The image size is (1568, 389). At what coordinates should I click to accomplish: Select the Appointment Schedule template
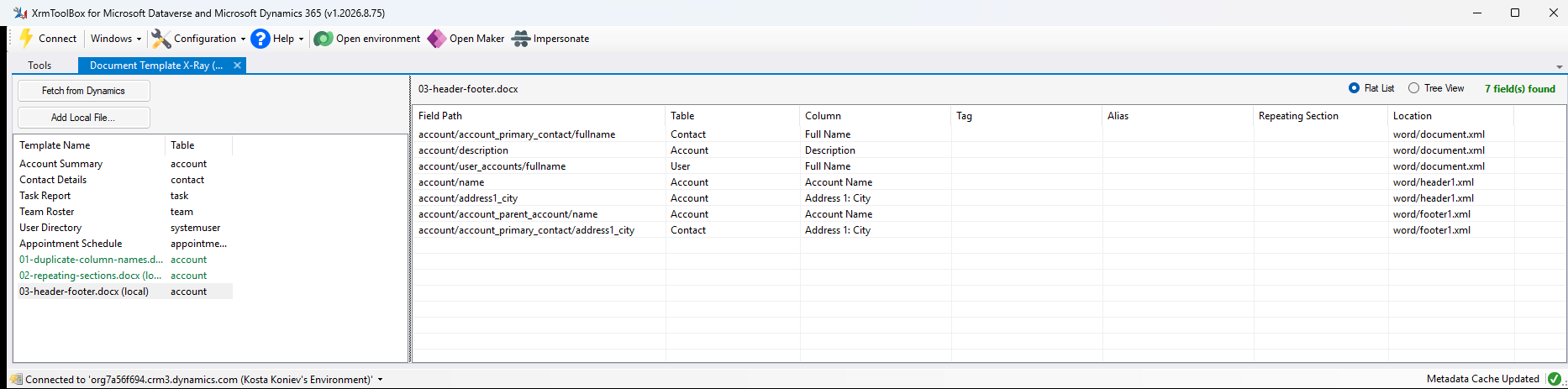pos(71,244)
